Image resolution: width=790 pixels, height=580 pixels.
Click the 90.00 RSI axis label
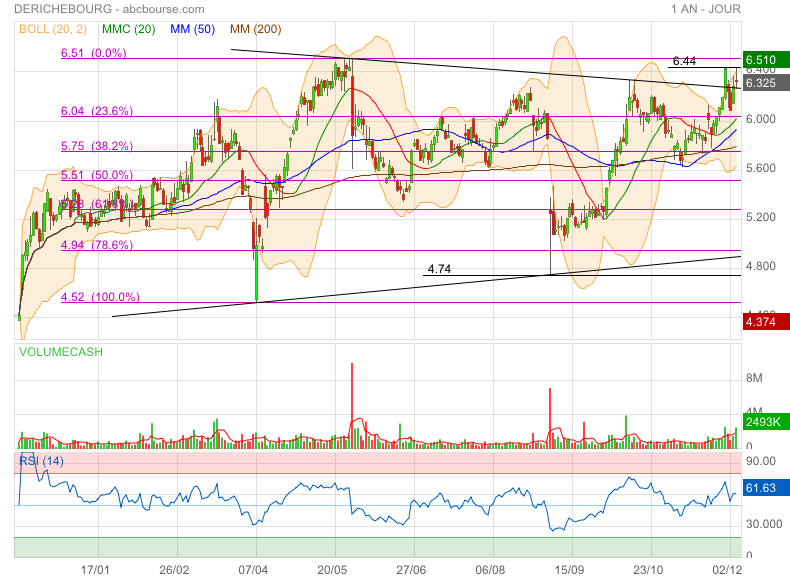tap(761, 461)
